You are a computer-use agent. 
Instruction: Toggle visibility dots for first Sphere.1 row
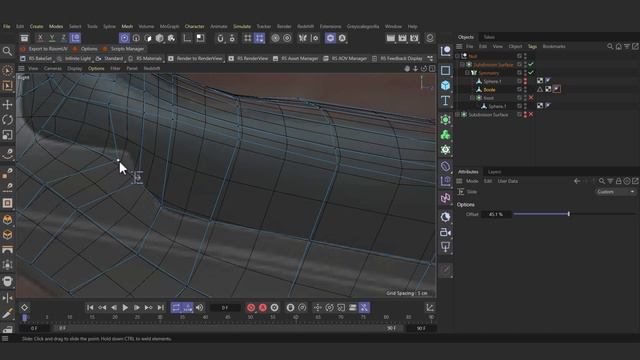click(x=525, y=81)
